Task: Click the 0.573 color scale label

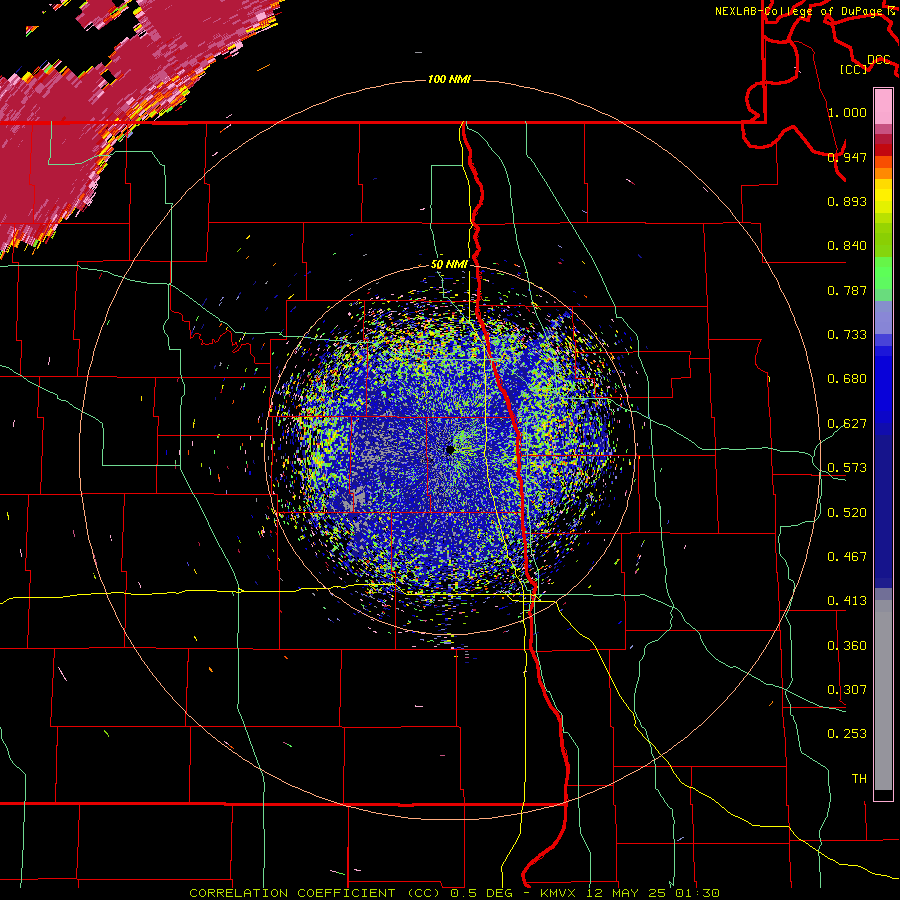Action: [847, 468]
